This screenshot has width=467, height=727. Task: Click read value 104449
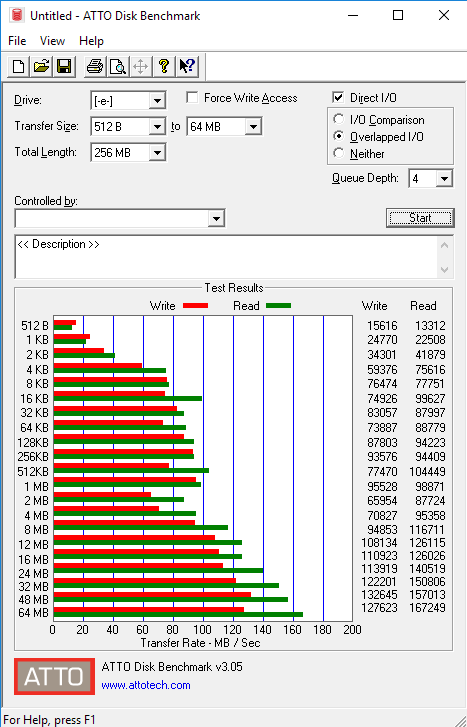coord(427,472)
